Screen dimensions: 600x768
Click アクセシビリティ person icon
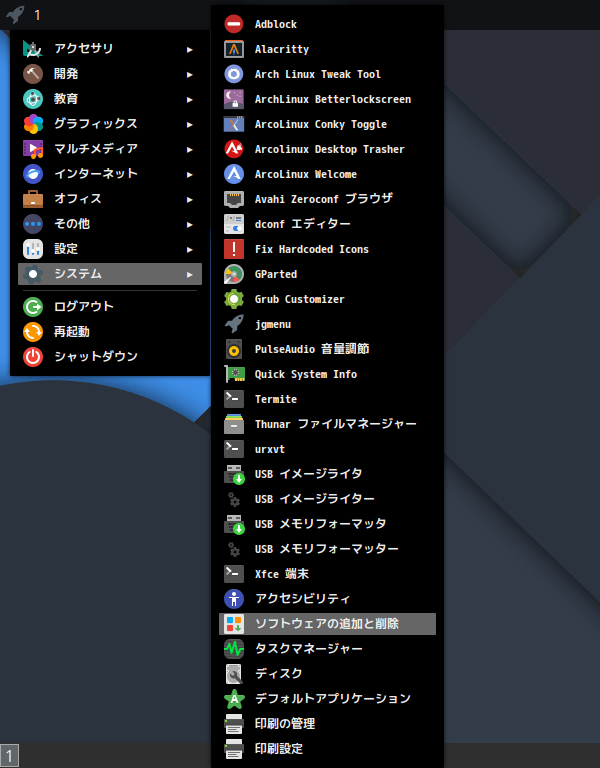click(x=234, y=599)
